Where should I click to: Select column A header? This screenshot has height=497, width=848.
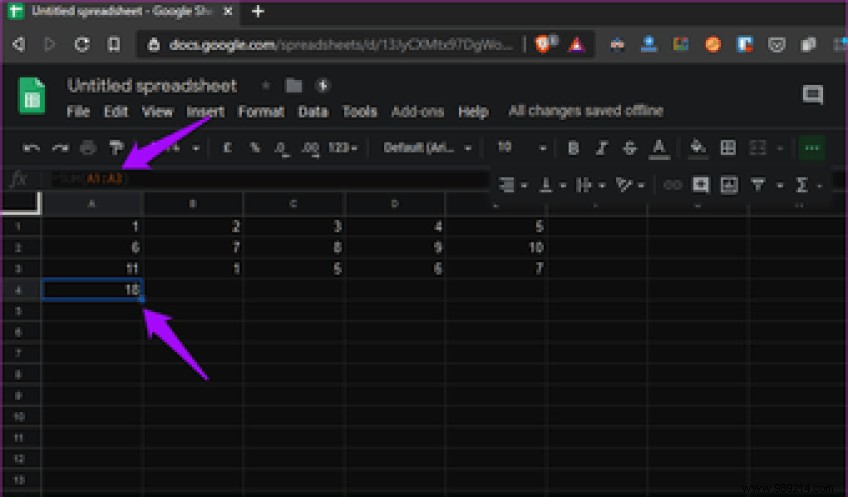(91, 204)
